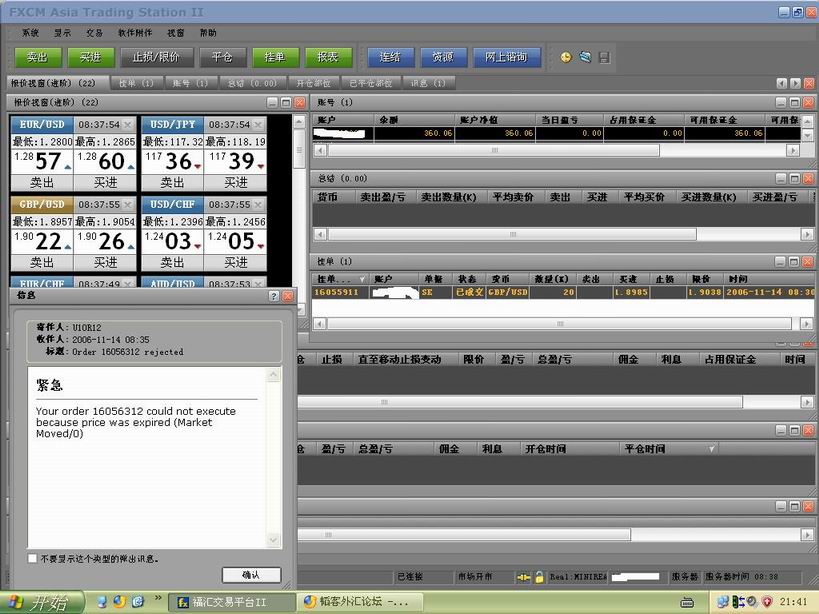Switch to the 已平仓部位 tab
Screen dimensions: 819x614
[370, 83]
